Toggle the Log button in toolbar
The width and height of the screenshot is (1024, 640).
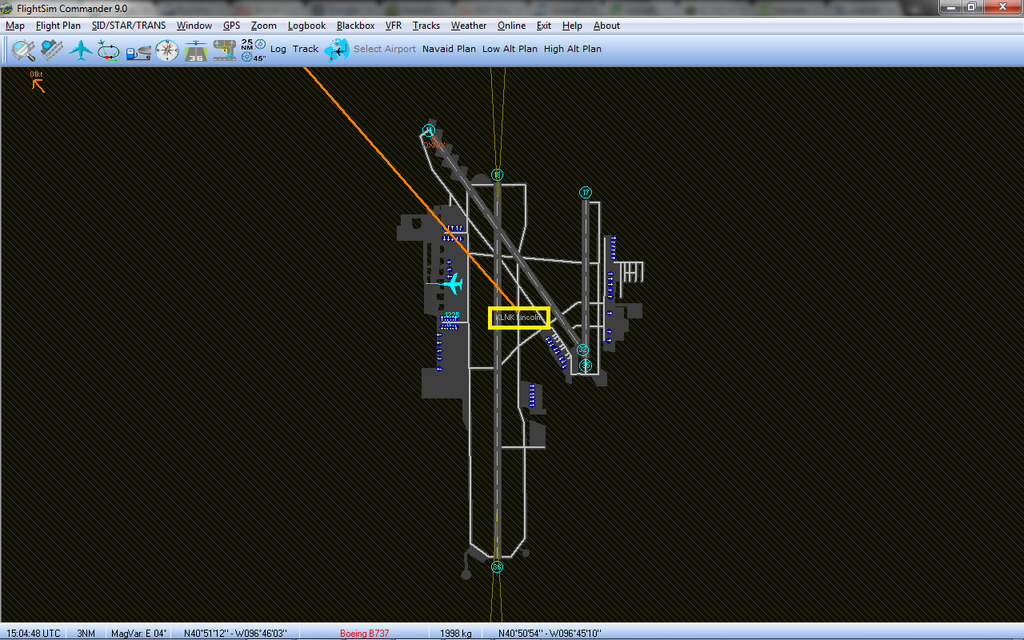[278, 49]
